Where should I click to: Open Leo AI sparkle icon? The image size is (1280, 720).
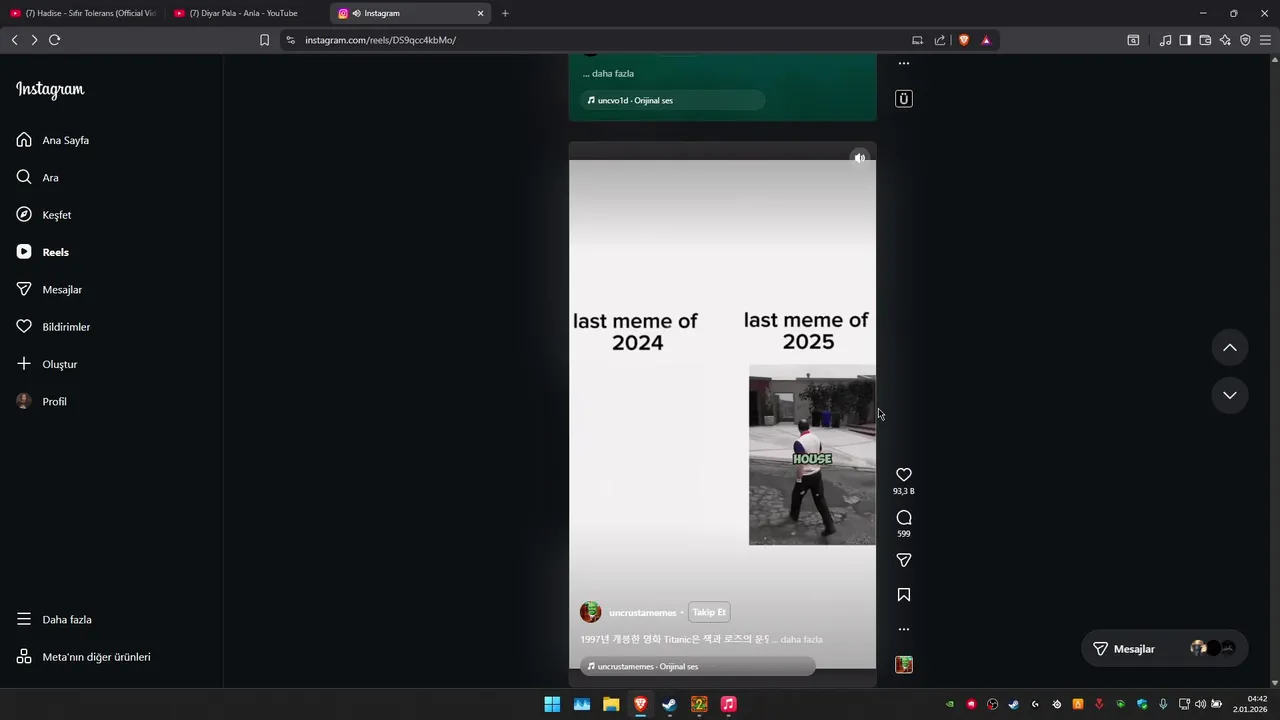pos(1225,40)
